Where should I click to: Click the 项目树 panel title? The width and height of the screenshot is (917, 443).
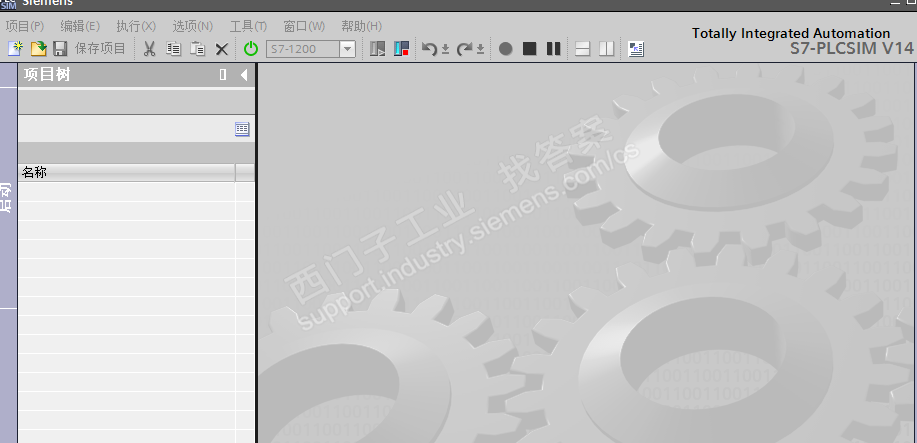[47, 75]
